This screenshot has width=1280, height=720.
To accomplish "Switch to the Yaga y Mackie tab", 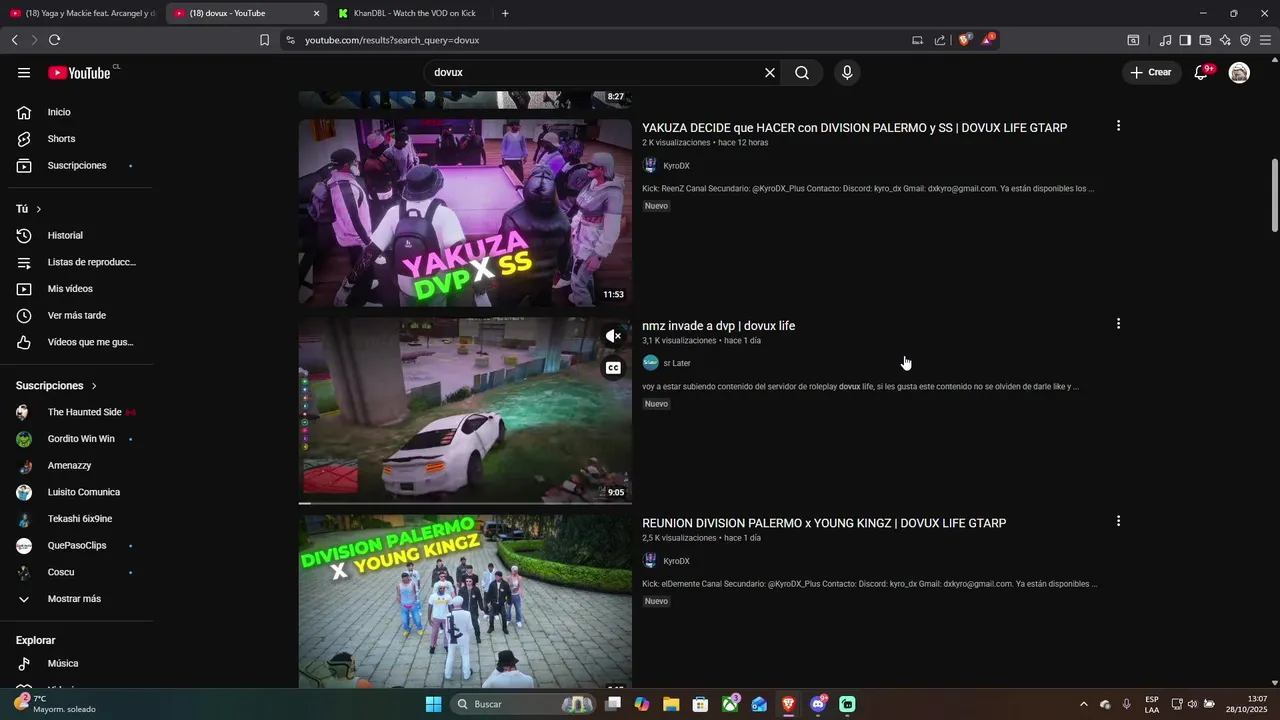I will click(x=82, y=13).
